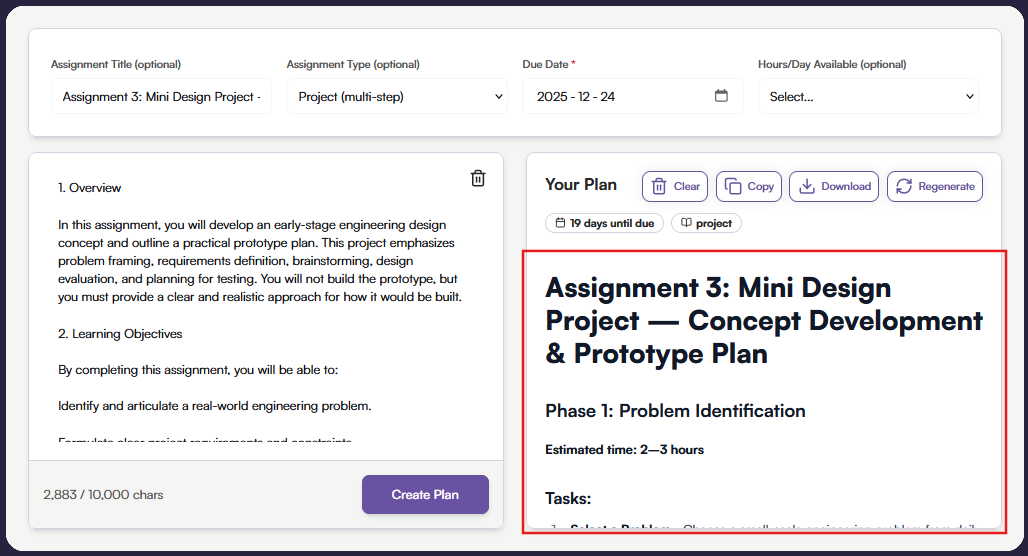
Task: Click 'Phase 1: Problem Identification' heading
Action: (675, 411)
